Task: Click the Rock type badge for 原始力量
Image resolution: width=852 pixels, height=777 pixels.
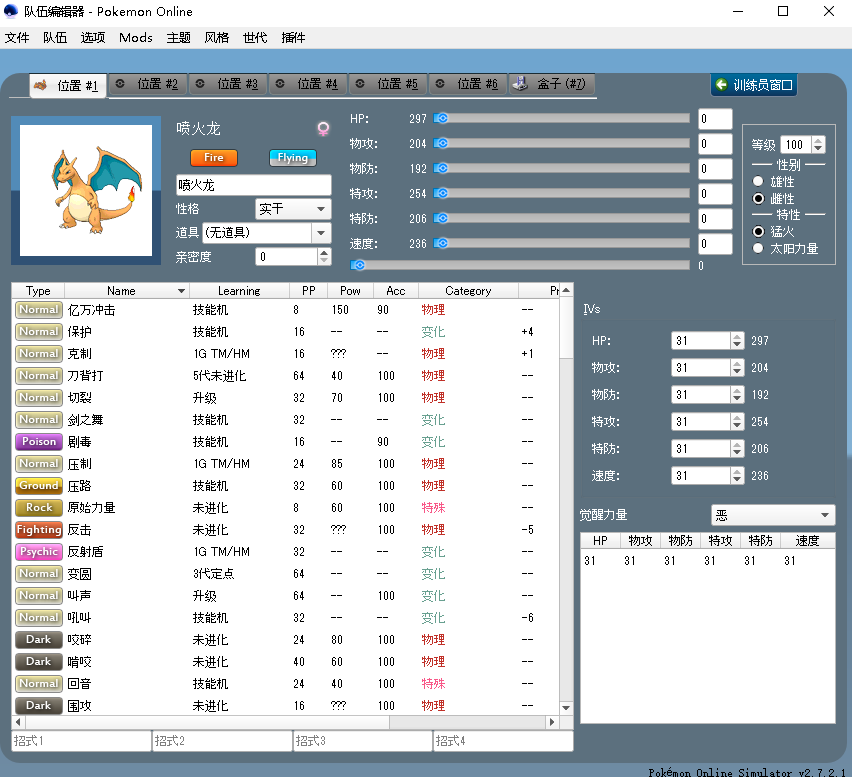Action: pos(39,507)
